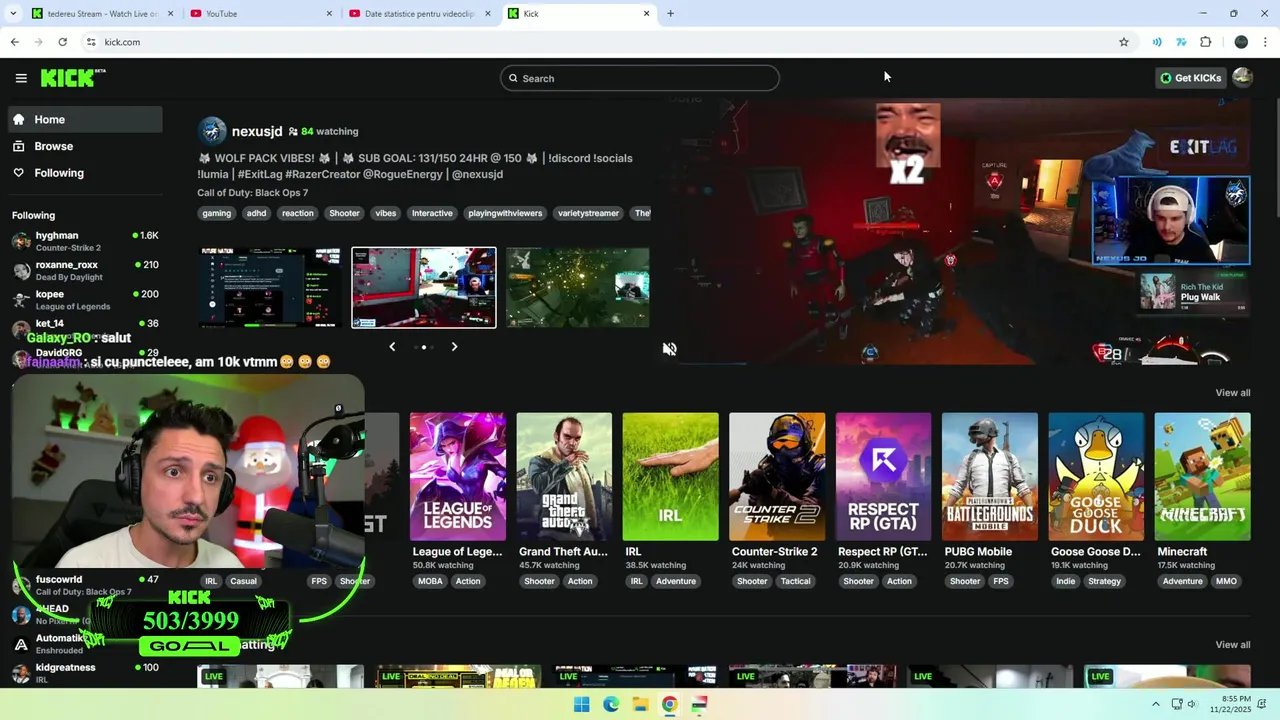Viewport: 1280px width, 720px height.
Task: Open roxanne_roxx channel in Following list
Action: (86, 271)
